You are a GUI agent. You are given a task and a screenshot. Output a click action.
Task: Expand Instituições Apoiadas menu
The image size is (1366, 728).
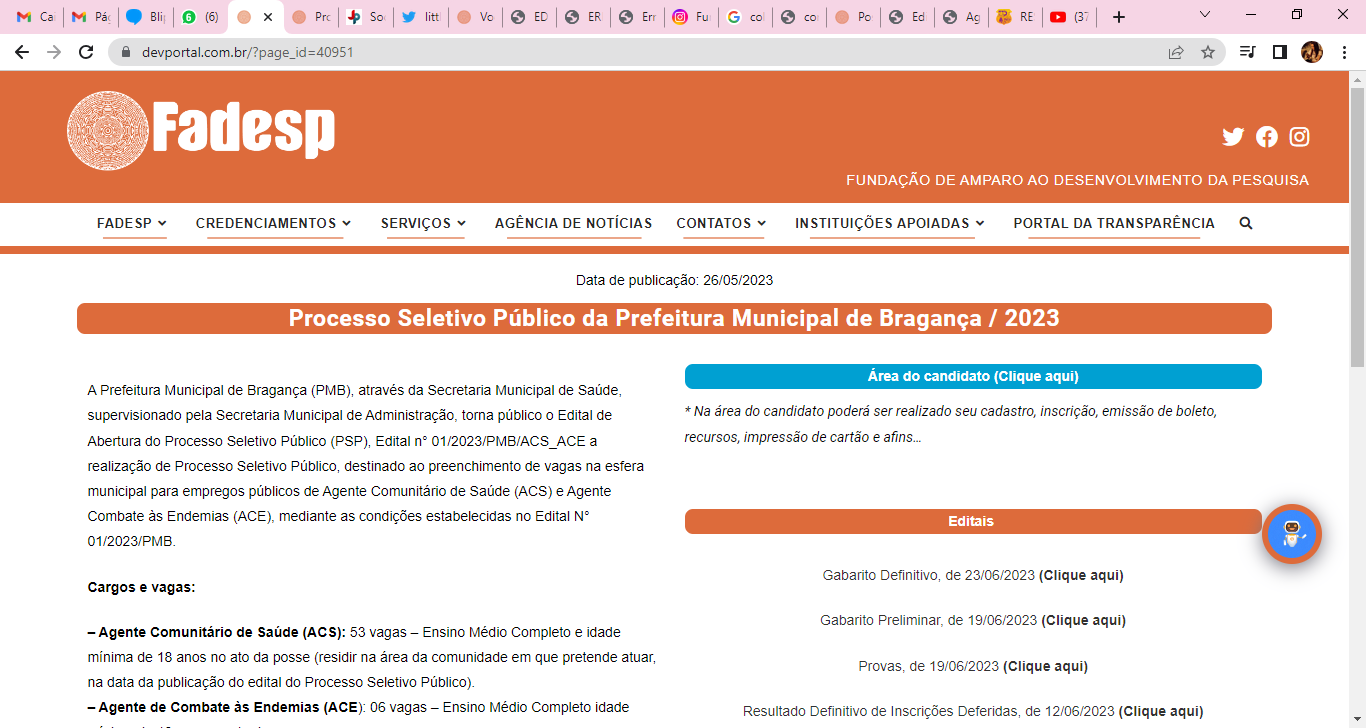point(890,223)
